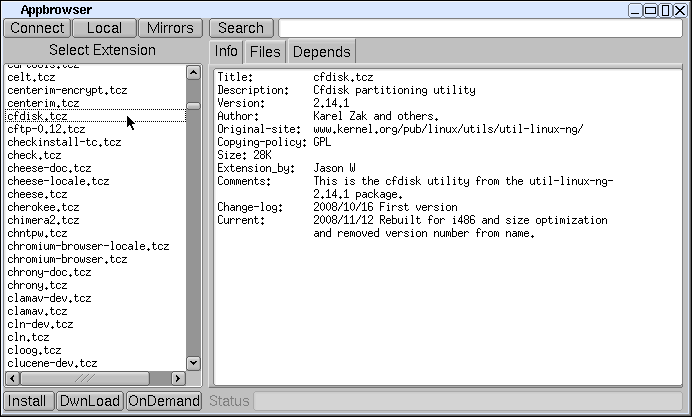
Task: Pick checkinstall-tc.tcz in the list
Action: (64, 142)
